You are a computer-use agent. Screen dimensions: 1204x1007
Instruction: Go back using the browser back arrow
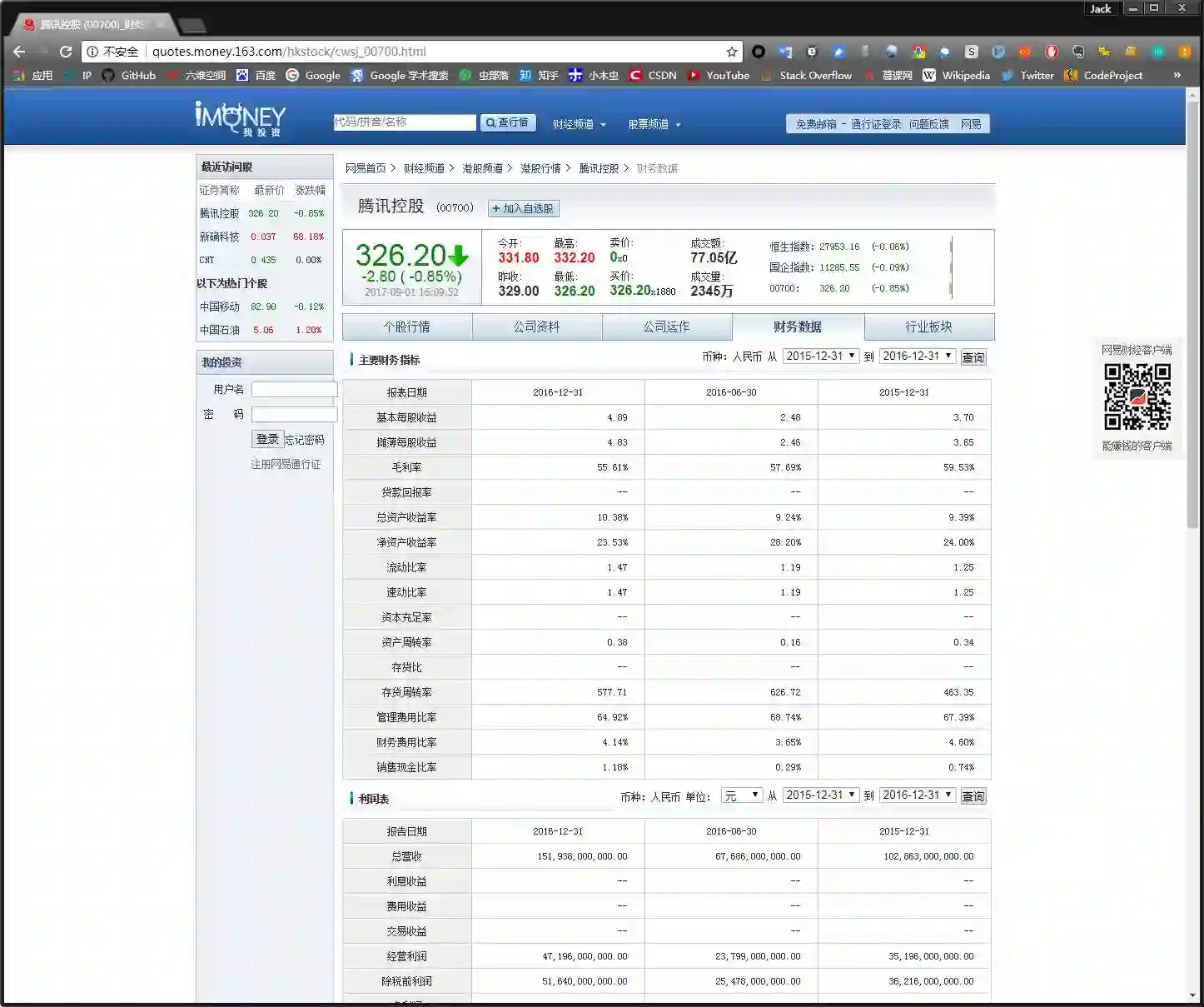pyautogui.click(x=19, y=52)
